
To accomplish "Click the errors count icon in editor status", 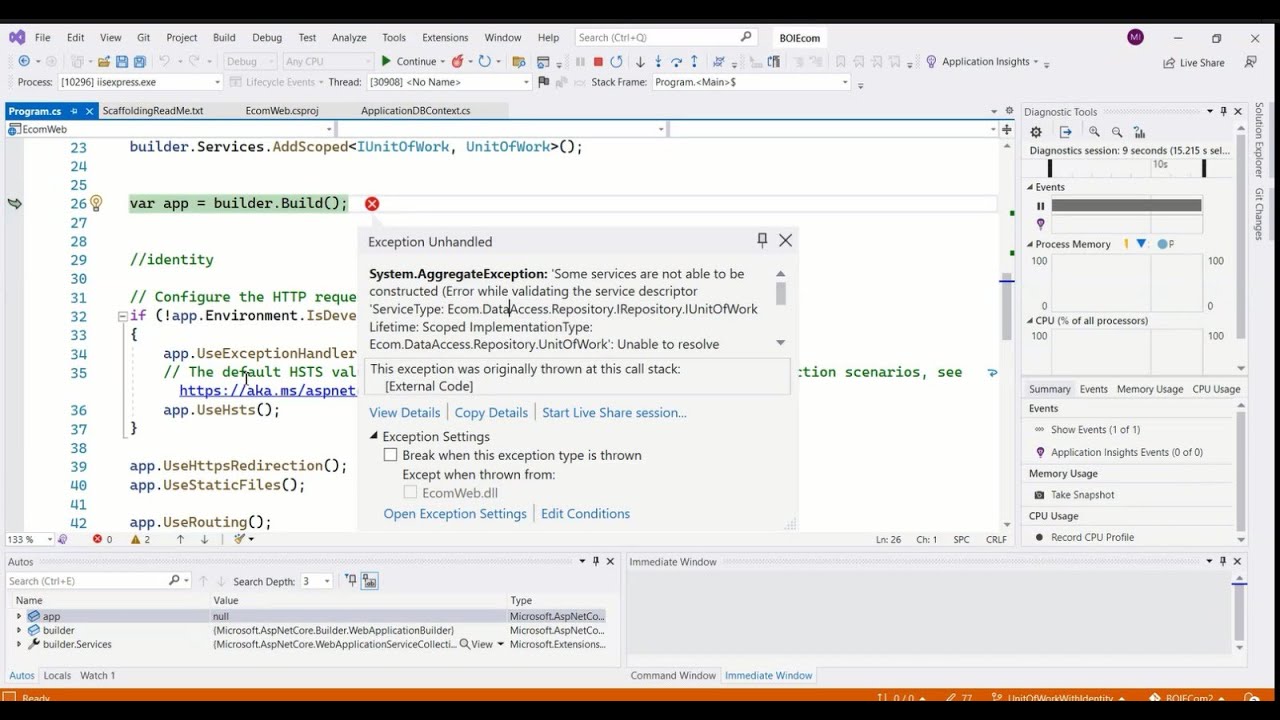I will 97,539.
